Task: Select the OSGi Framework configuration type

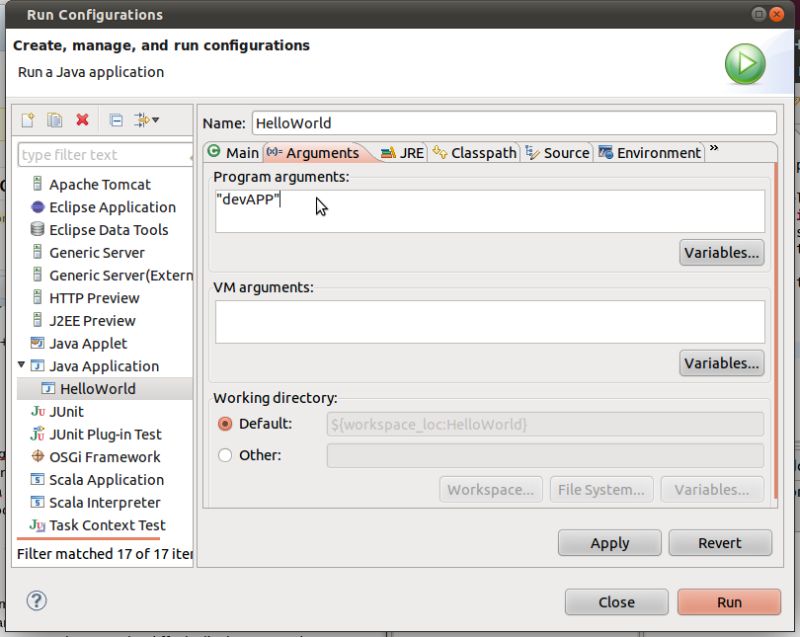Action: point(95,457)
